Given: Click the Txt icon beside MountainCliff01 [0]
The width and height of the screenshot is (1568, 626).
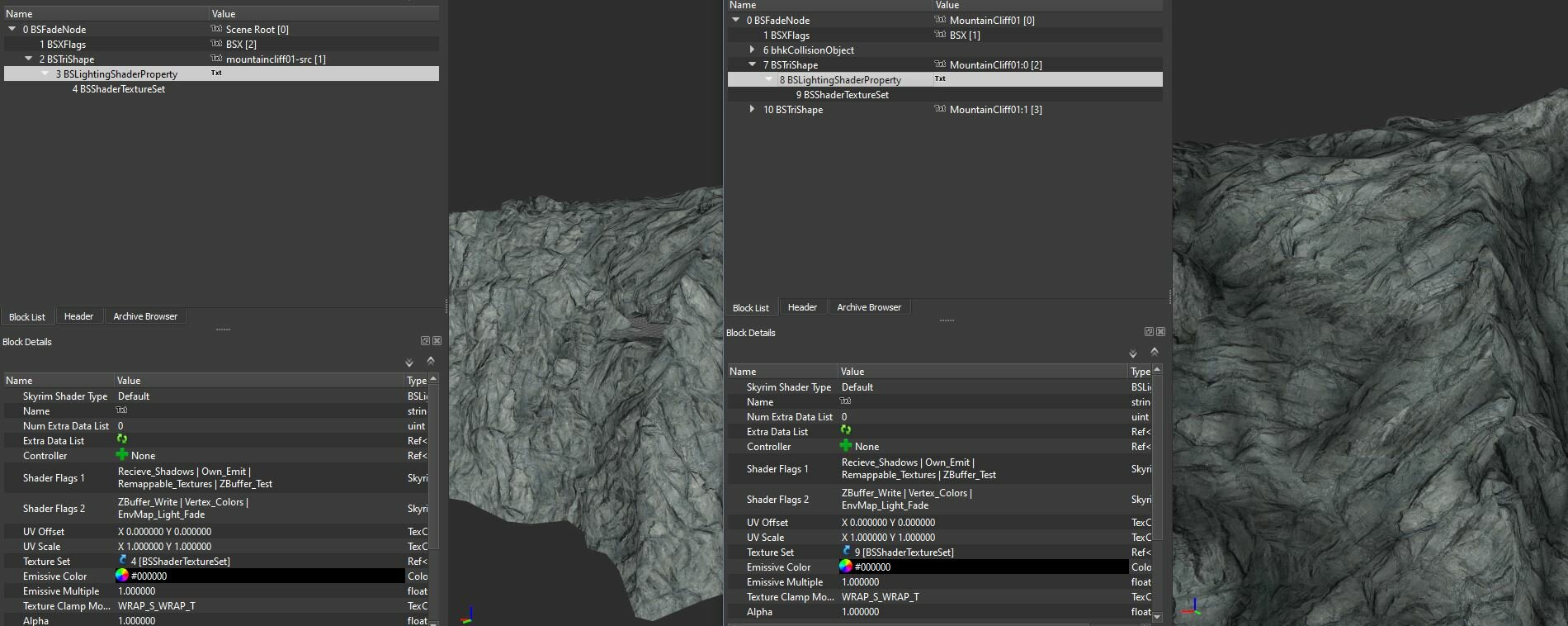Looking at the screenshot, I should pyautogui.click(x=940, y=20).
